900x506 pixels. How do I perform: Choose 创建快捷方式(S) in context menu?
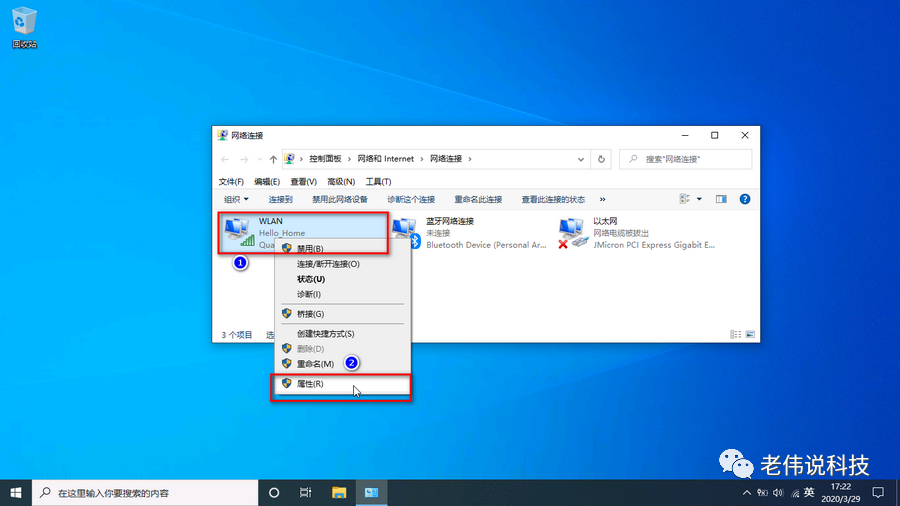tap(343, 333)
